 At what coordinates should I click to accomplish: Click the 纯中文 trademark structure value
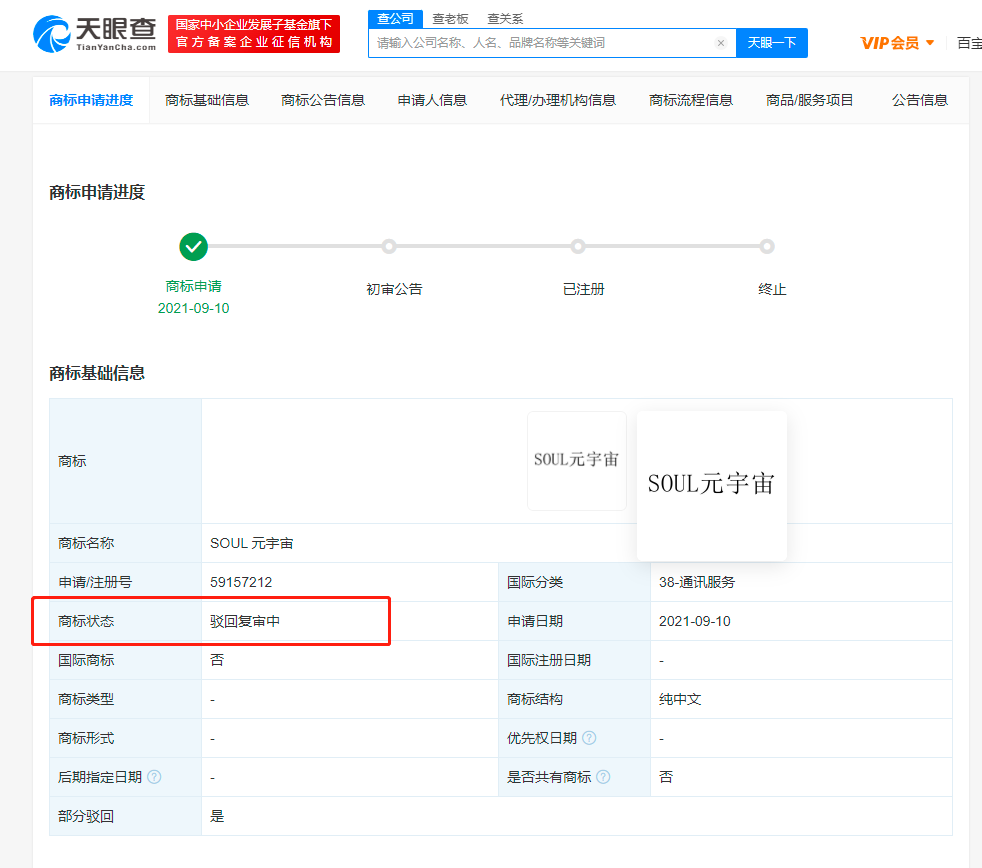(680, 699)
